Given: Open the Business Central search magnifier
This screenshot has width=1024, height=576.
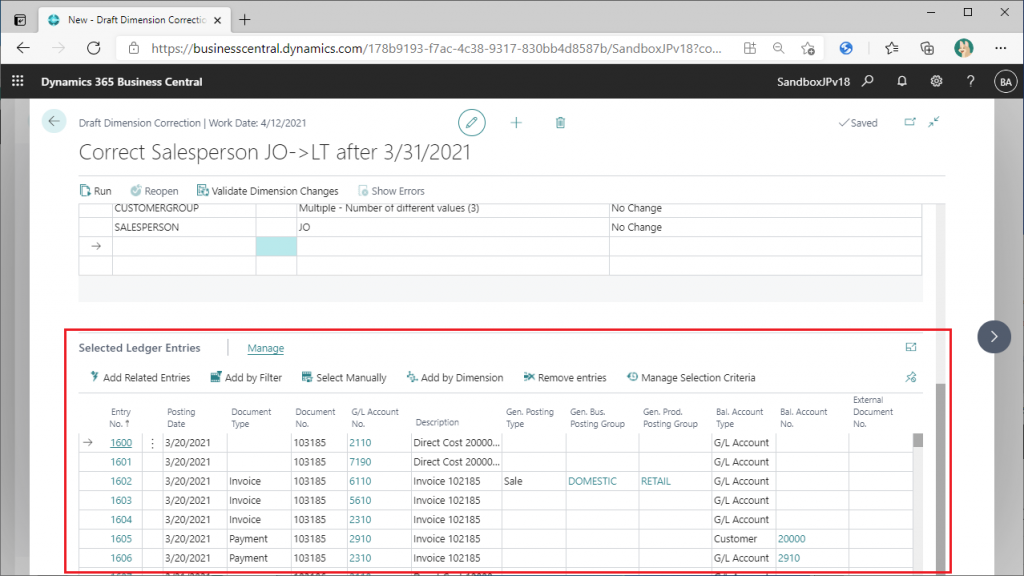Looking at the screenshot, I should (x=867, y=81).
